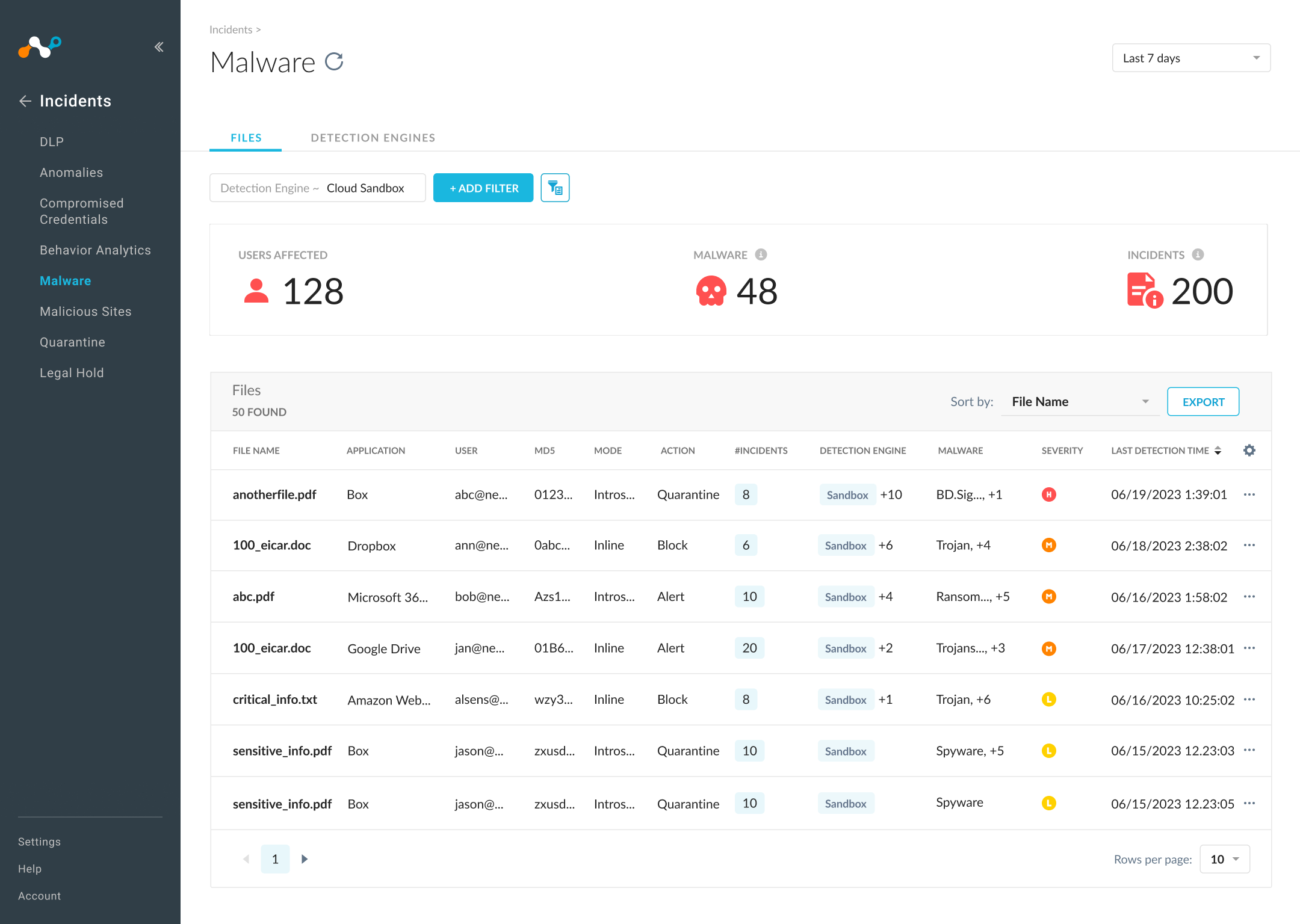Go back using the Incidents back arrow
This screenshot has height=924, width=1300.
[25, 101]
